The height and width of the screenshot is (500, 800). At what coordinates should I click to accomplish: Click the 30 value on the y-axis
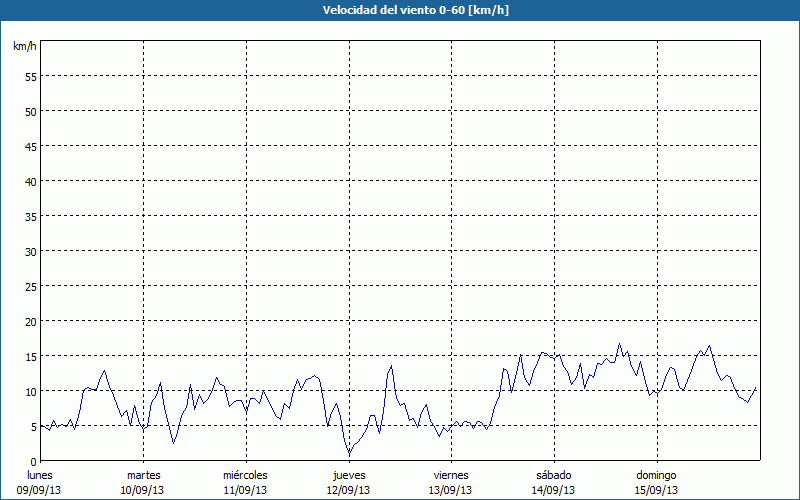30,251
